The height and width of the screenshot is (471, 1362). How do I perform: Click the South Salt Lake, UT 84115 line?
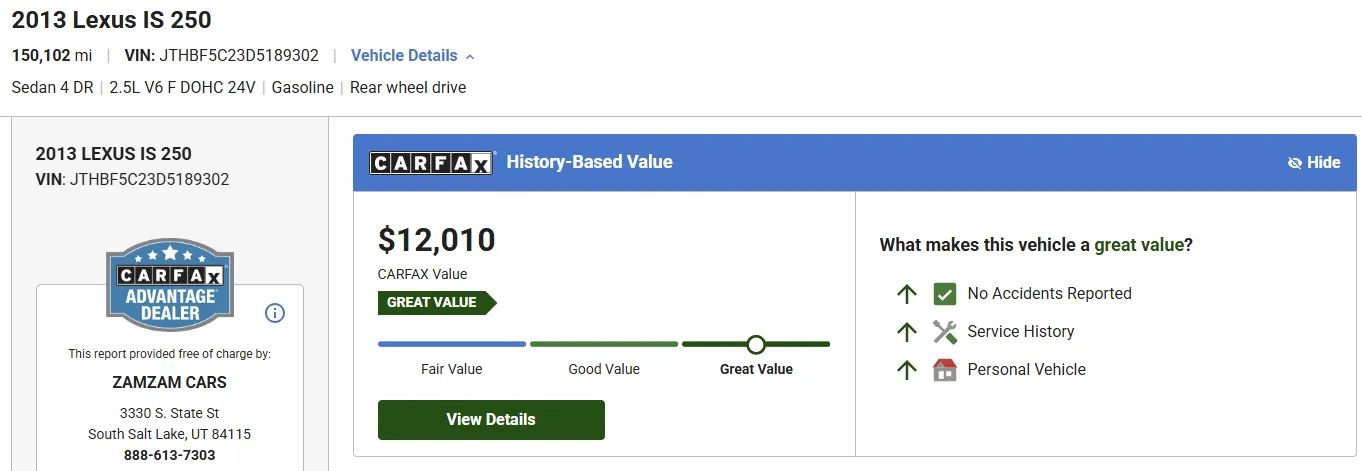pyautogui.click(x=169, y=434)
